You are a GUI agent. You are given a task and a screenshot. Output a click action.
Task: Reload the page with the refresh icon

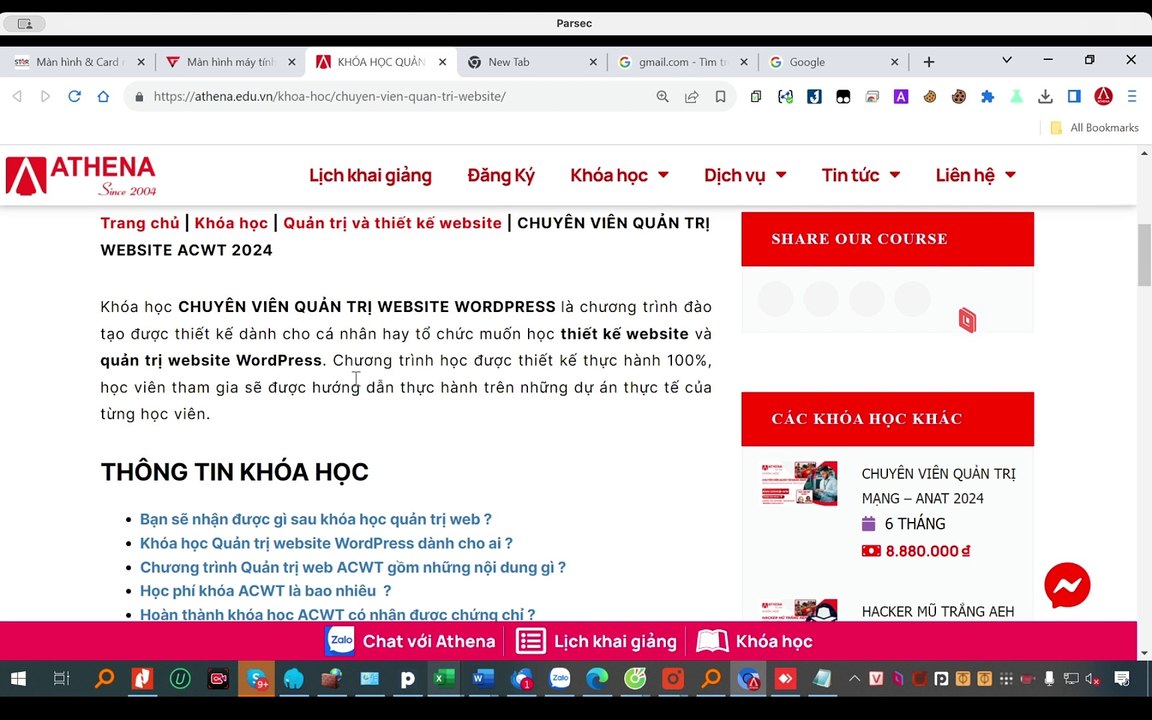(74, 96)
